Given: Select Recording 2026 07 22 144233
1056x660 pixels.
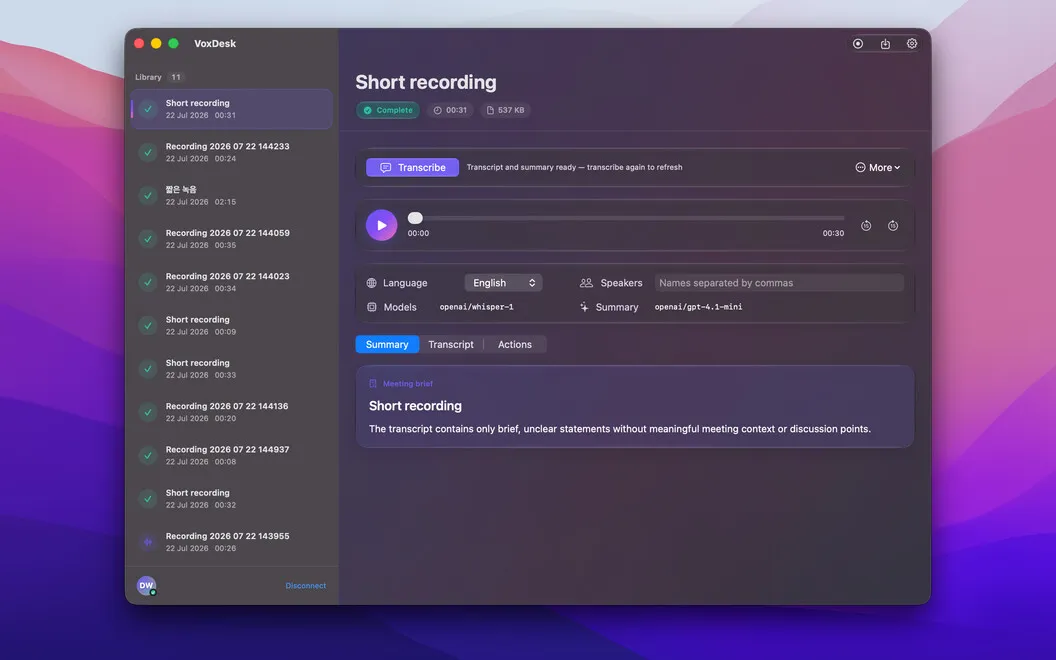Looking at the screenshot, I should click(x=232, y=152).
